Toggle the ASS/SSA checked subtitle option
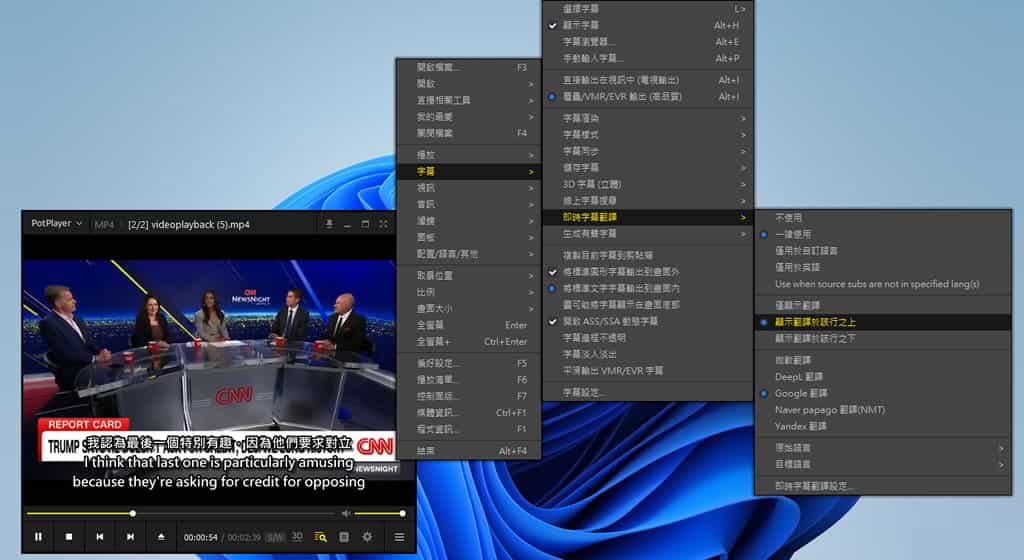The height and width of the screenshot is (560, 1024). [x=648, y=321]
